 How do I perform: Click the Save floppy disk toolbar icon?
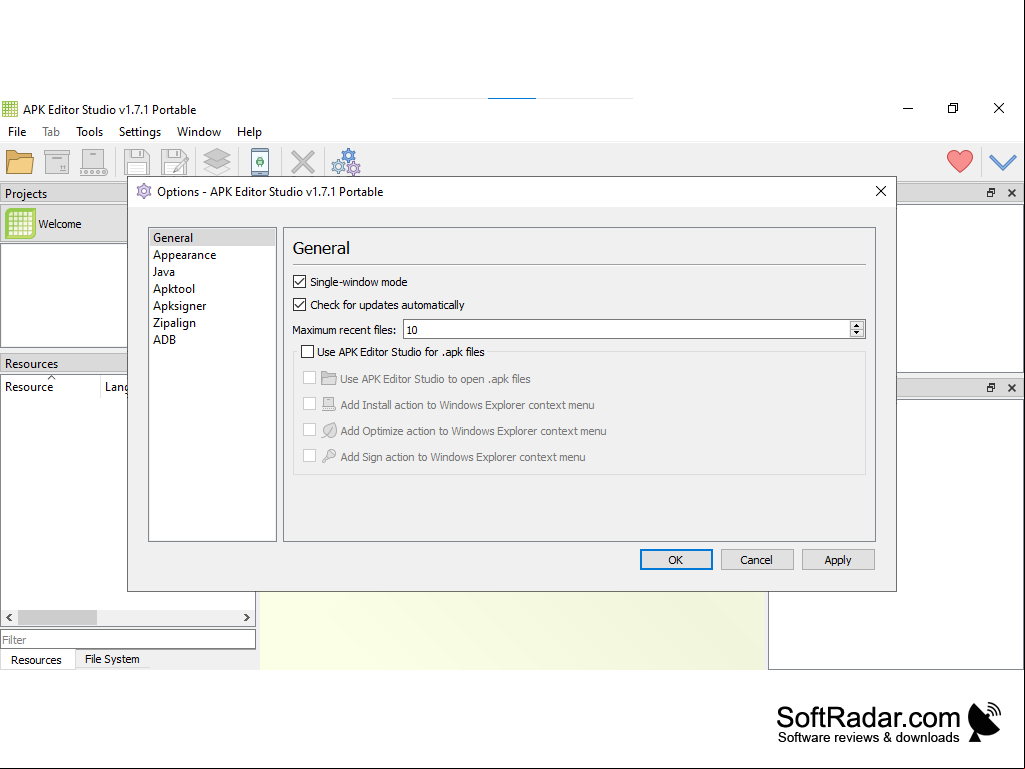click(137, 162)
